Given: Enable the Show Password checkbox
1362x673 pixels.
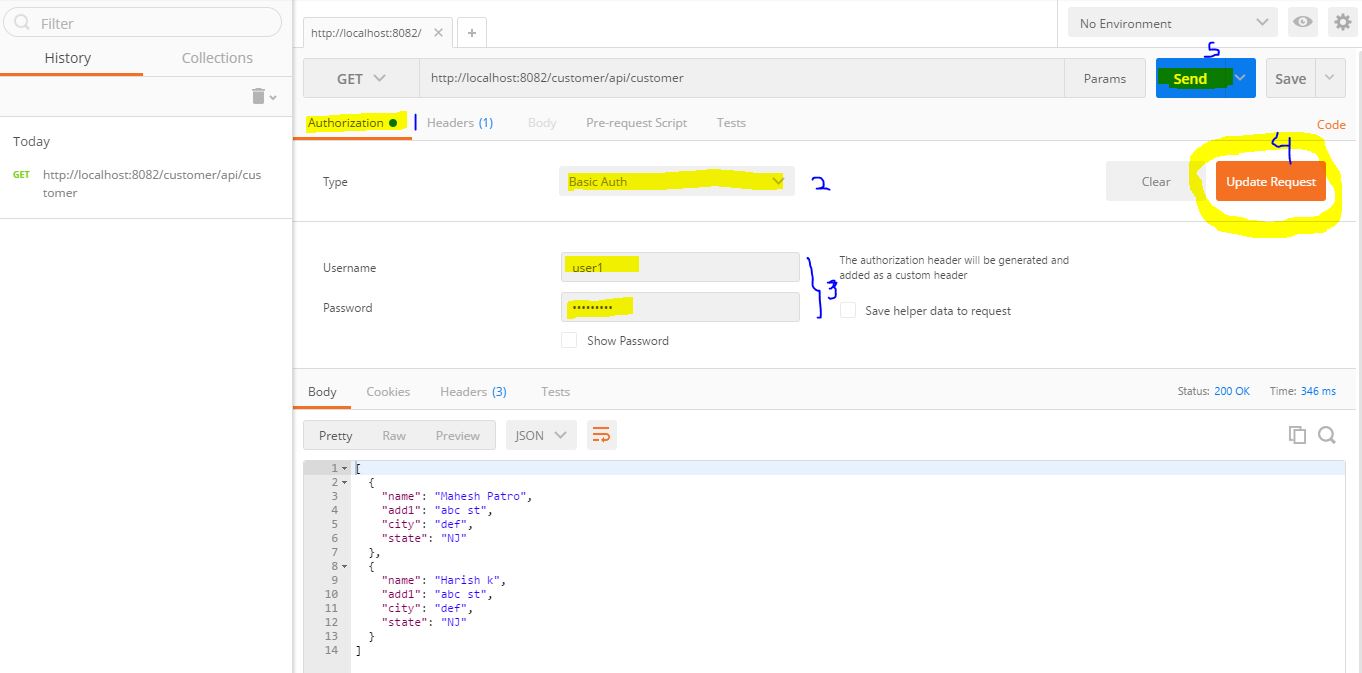Looking at the screenshot, I should tap(569, 341).
